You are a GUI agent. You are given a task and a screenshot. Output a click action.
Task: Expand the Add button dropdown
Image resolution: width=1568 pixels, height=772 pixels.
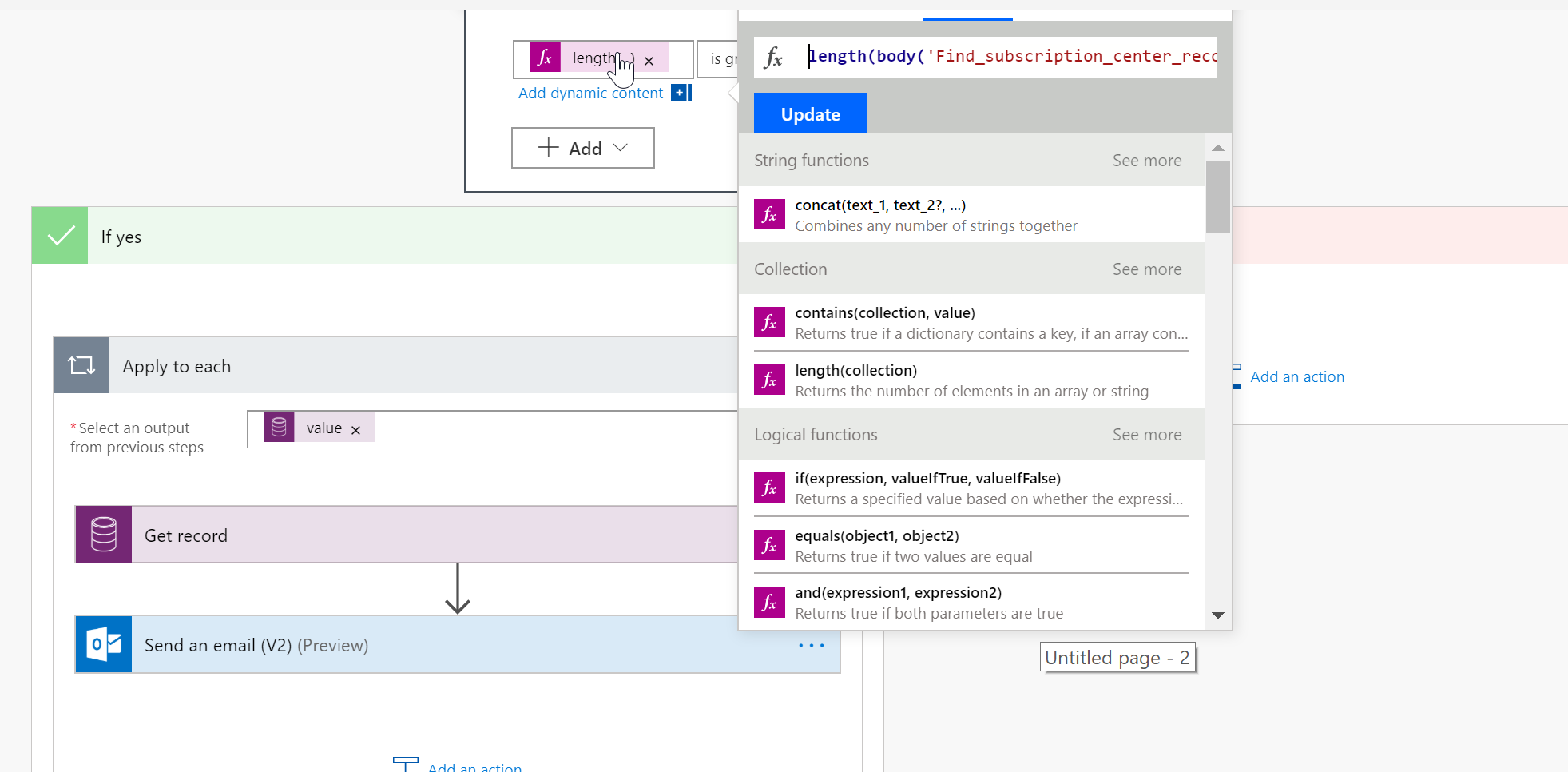pos(619,148)
